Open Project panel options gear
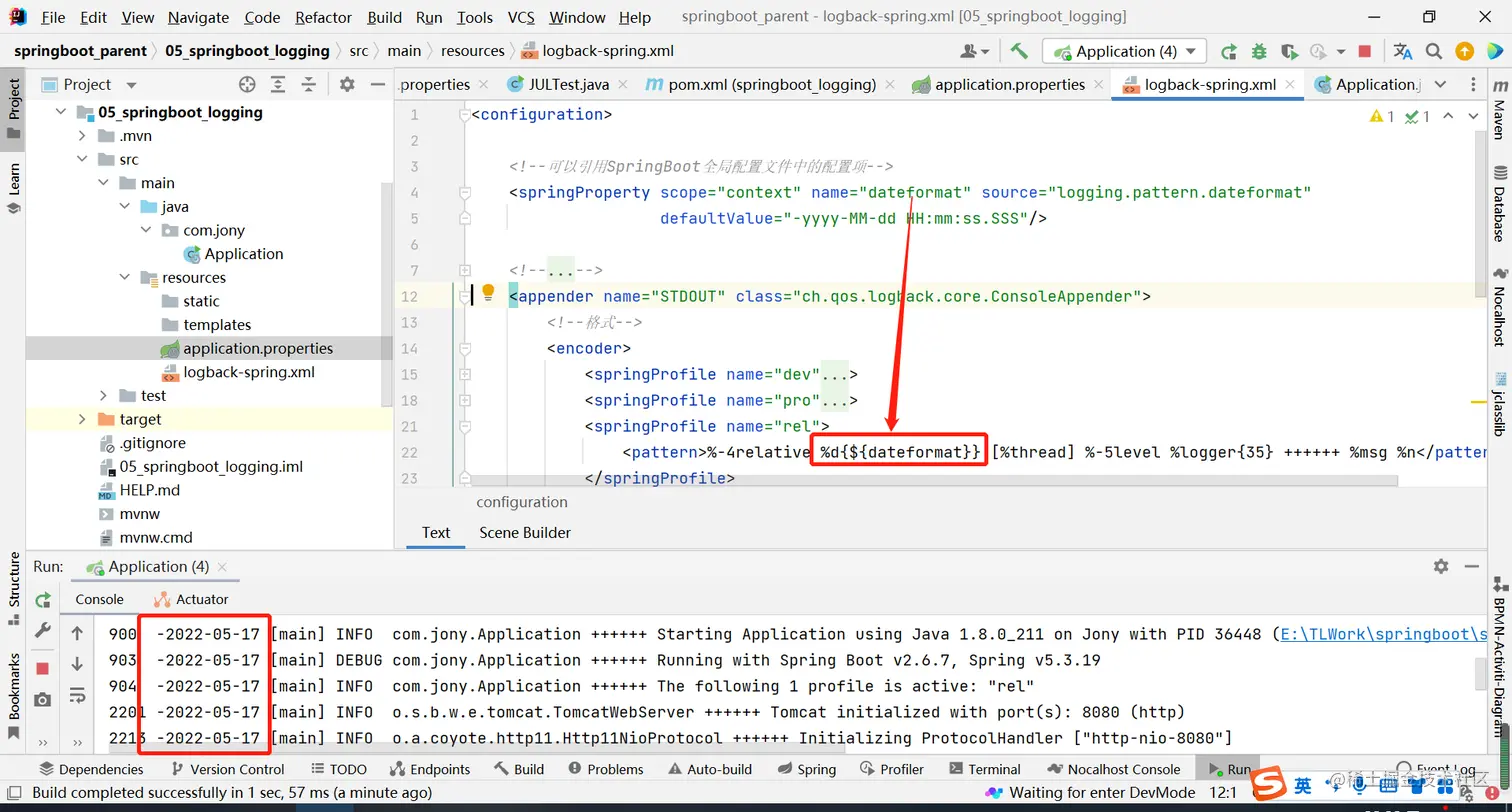This screenshot has width=1512, height=812. tap(347, 85)
